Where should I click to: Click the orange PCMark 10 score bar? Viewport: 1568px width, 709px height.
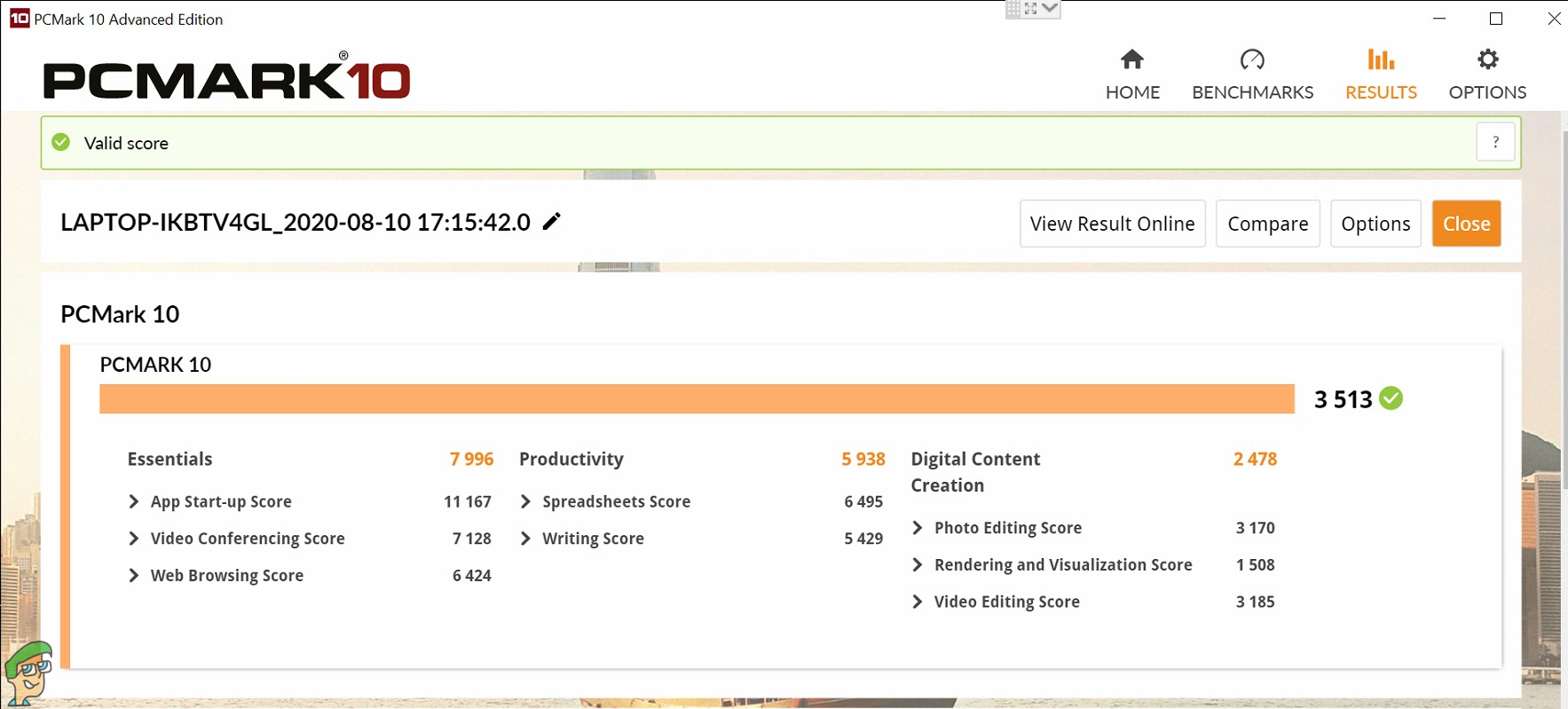coord(697,398)
